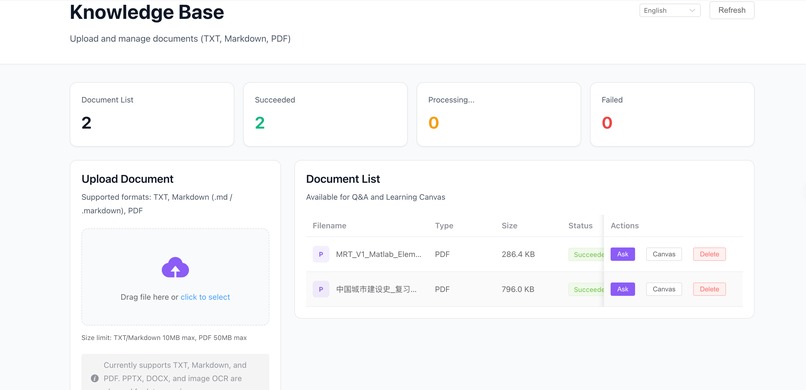Screen dimensions: 806x390
Task: Open the English language dropdown
Action: 670,10
